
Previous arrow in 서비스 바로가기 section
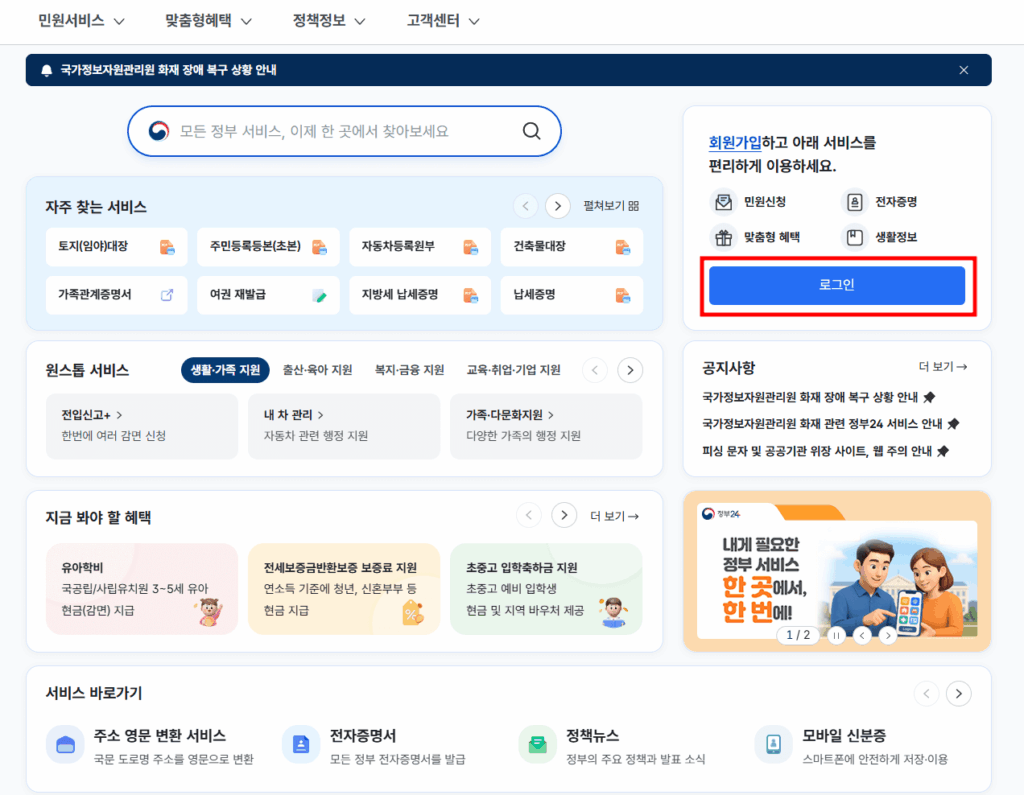(x=927, y=694)
